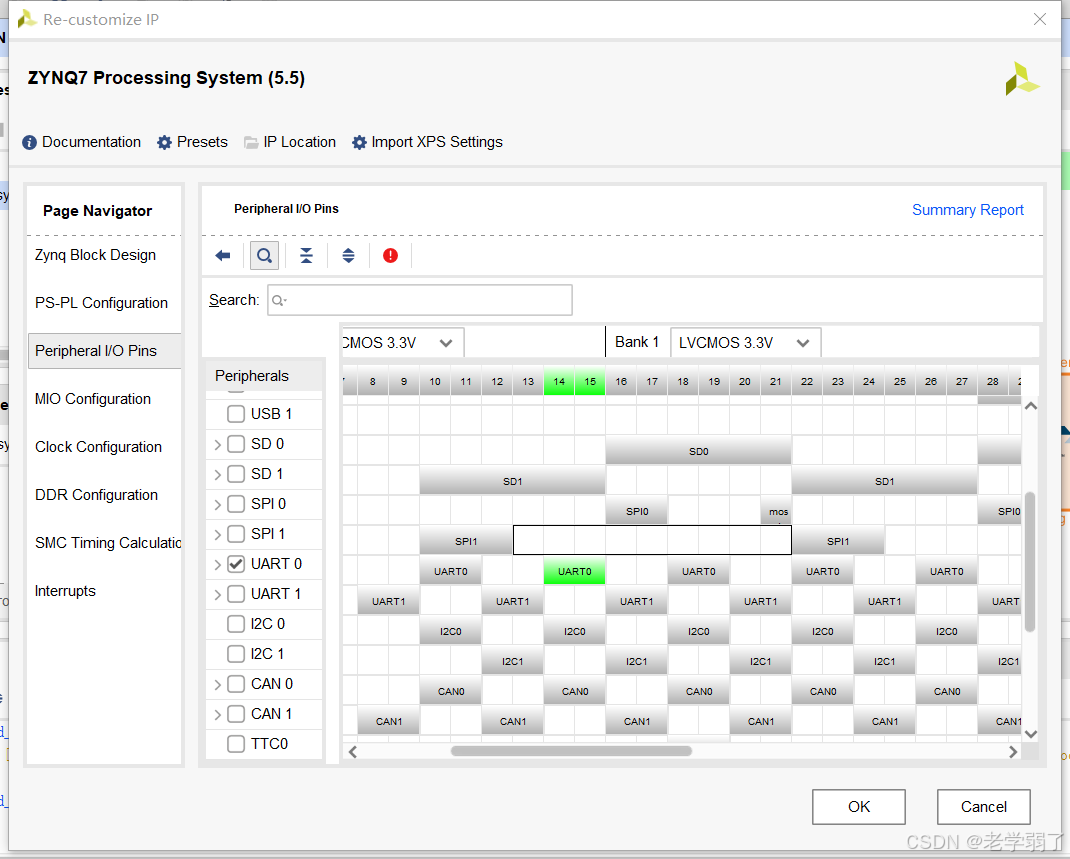Image resolution: width=1070 pixels, height=859 pixels.
Task: Expand the CAN 1 peripheral row
Action: tap(217, 715)
